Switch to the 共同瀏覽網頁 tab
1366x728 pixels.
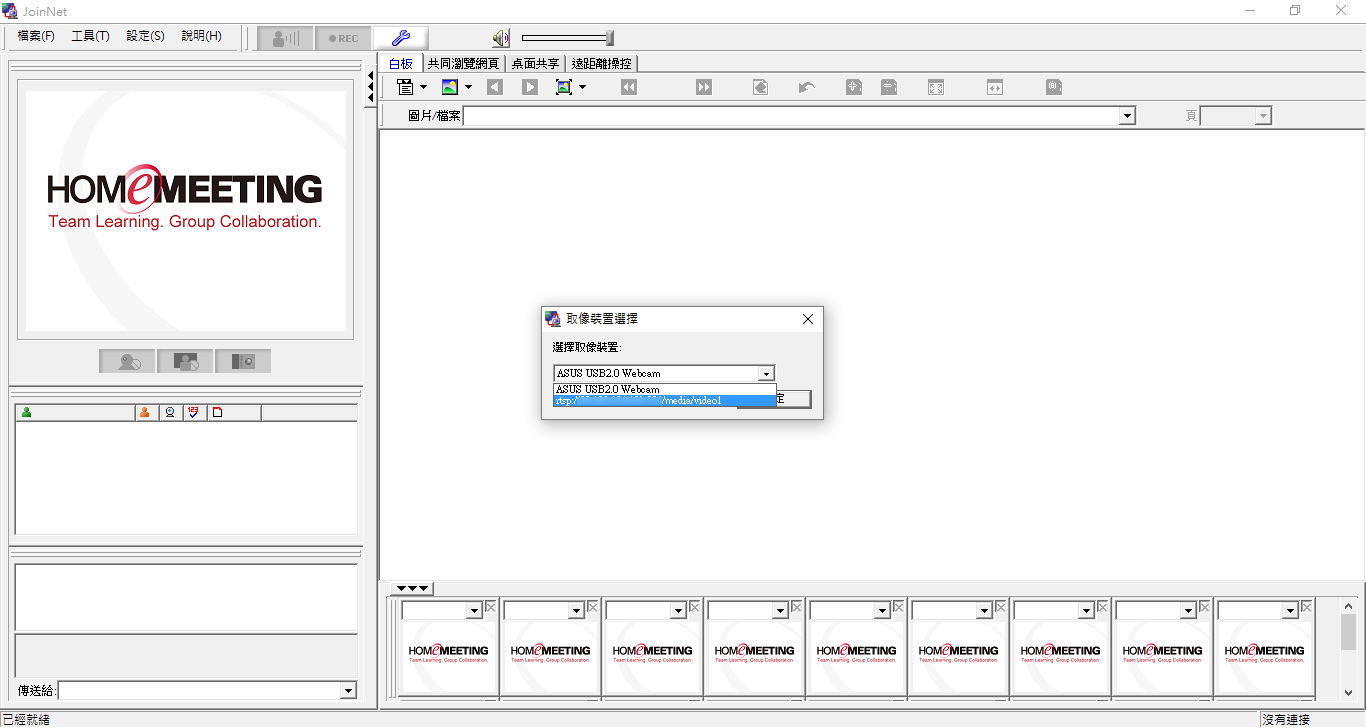pyautogui.click(x=463, y=63)
